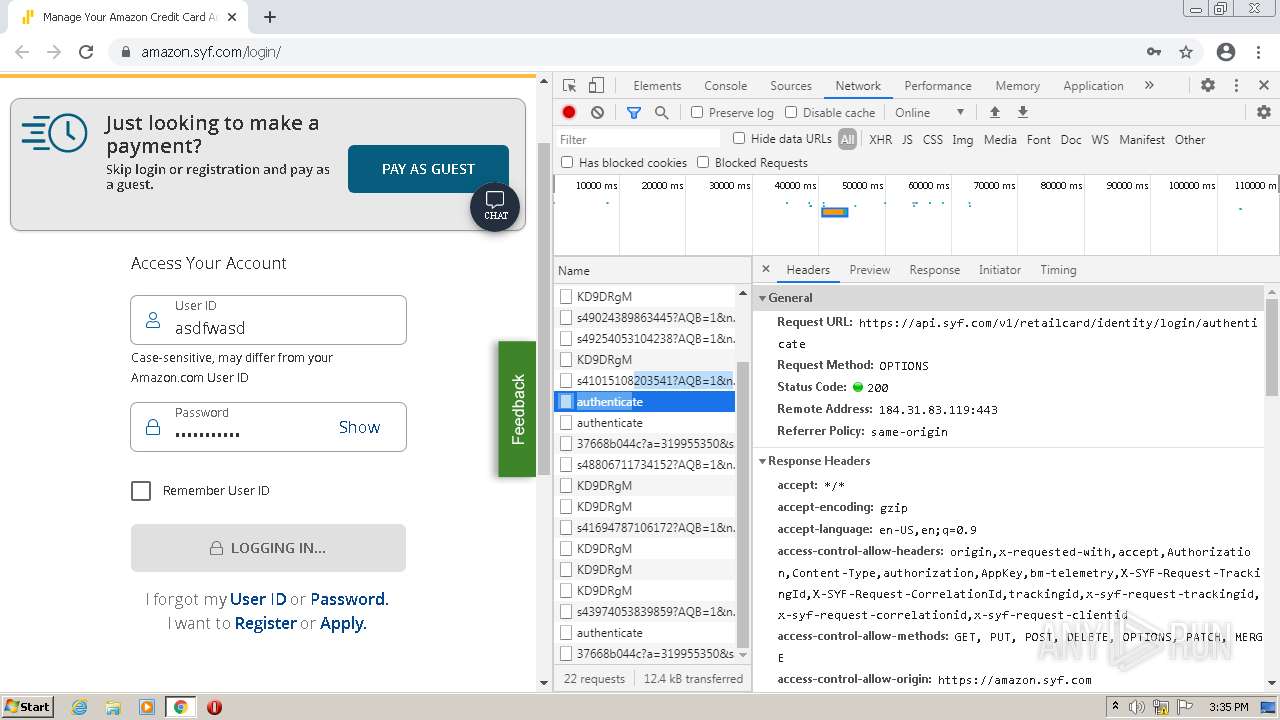Open a new browser tab
Screen dimensions: 1280x720
pyautogui.click(x=270, y=17)
